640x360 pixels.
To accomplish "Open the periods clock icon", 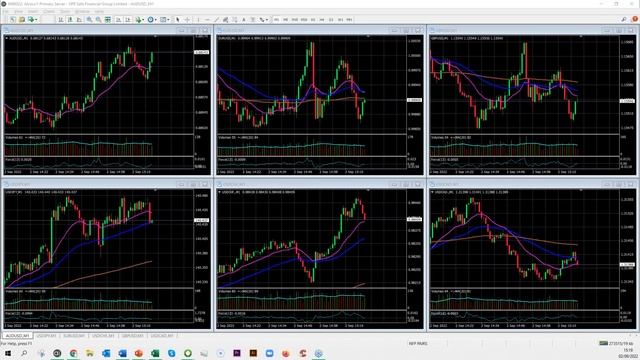I will click(150, 19).
